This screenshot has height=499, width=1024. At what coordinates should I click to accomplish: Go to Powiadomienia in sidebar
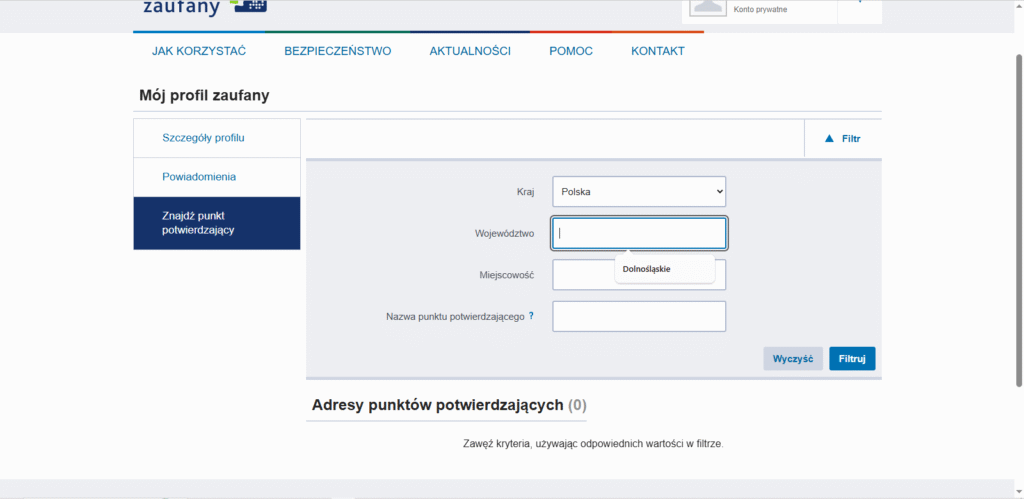point(217,177)
